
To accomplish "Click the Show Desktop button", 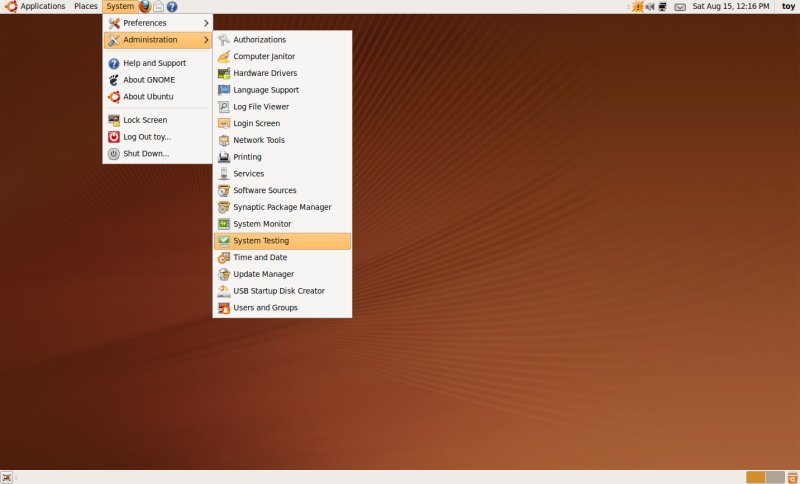I will [x=6, y=477].
